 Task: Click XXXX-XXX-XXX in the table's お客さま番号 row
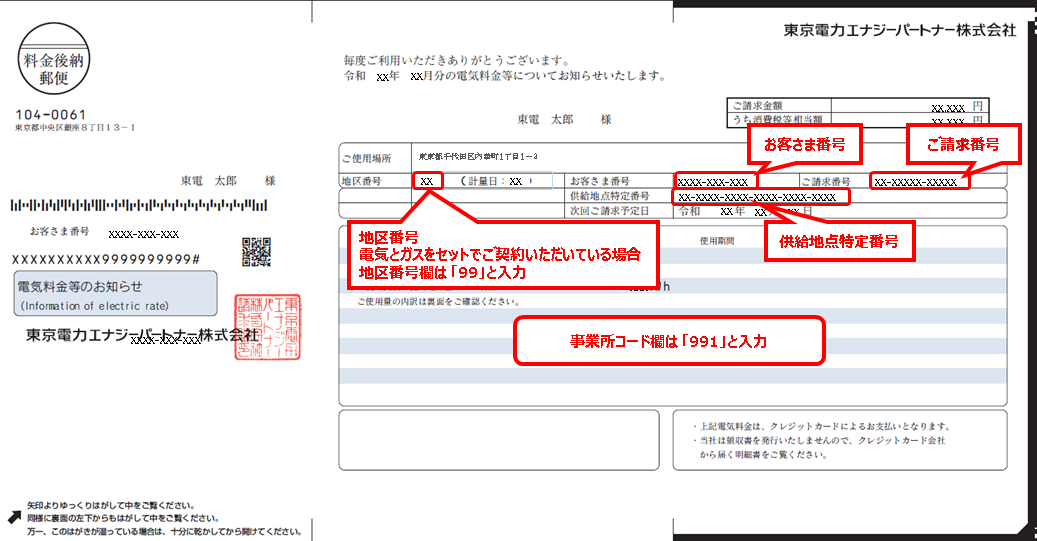pyautogui.click(x=712, y=182)
